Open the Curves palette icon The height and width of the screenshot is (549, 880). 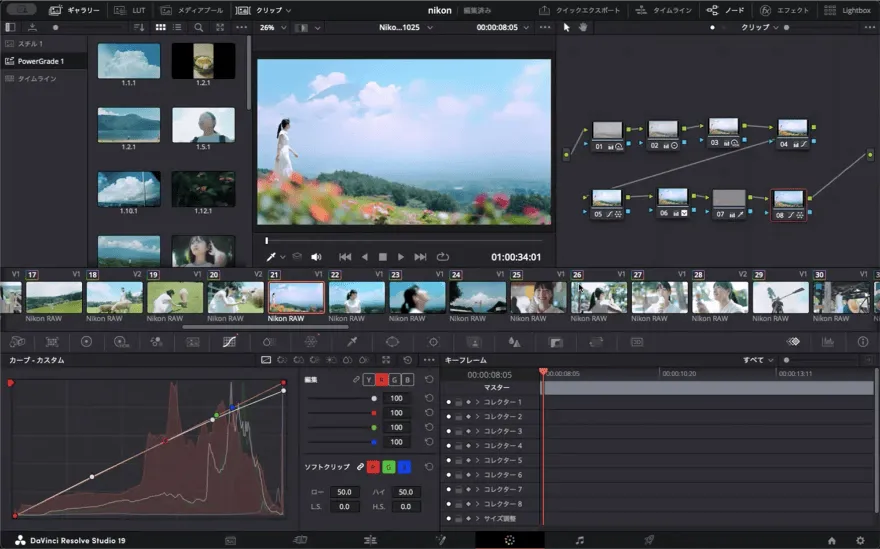point(229,341)
